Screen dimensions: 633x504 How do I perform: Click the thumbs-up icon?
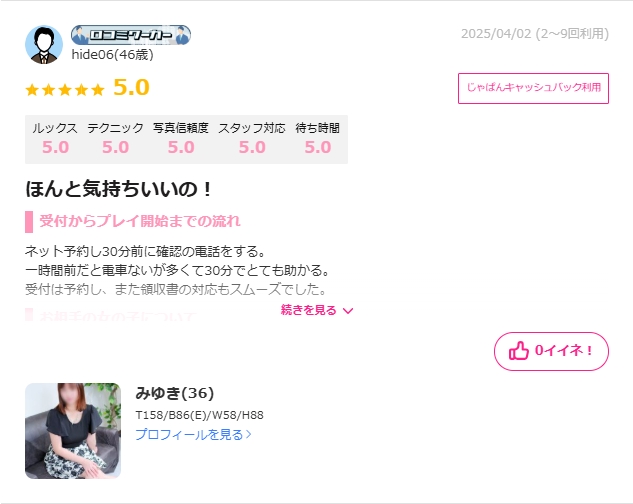pyautogui.click(x=518, y=351)
